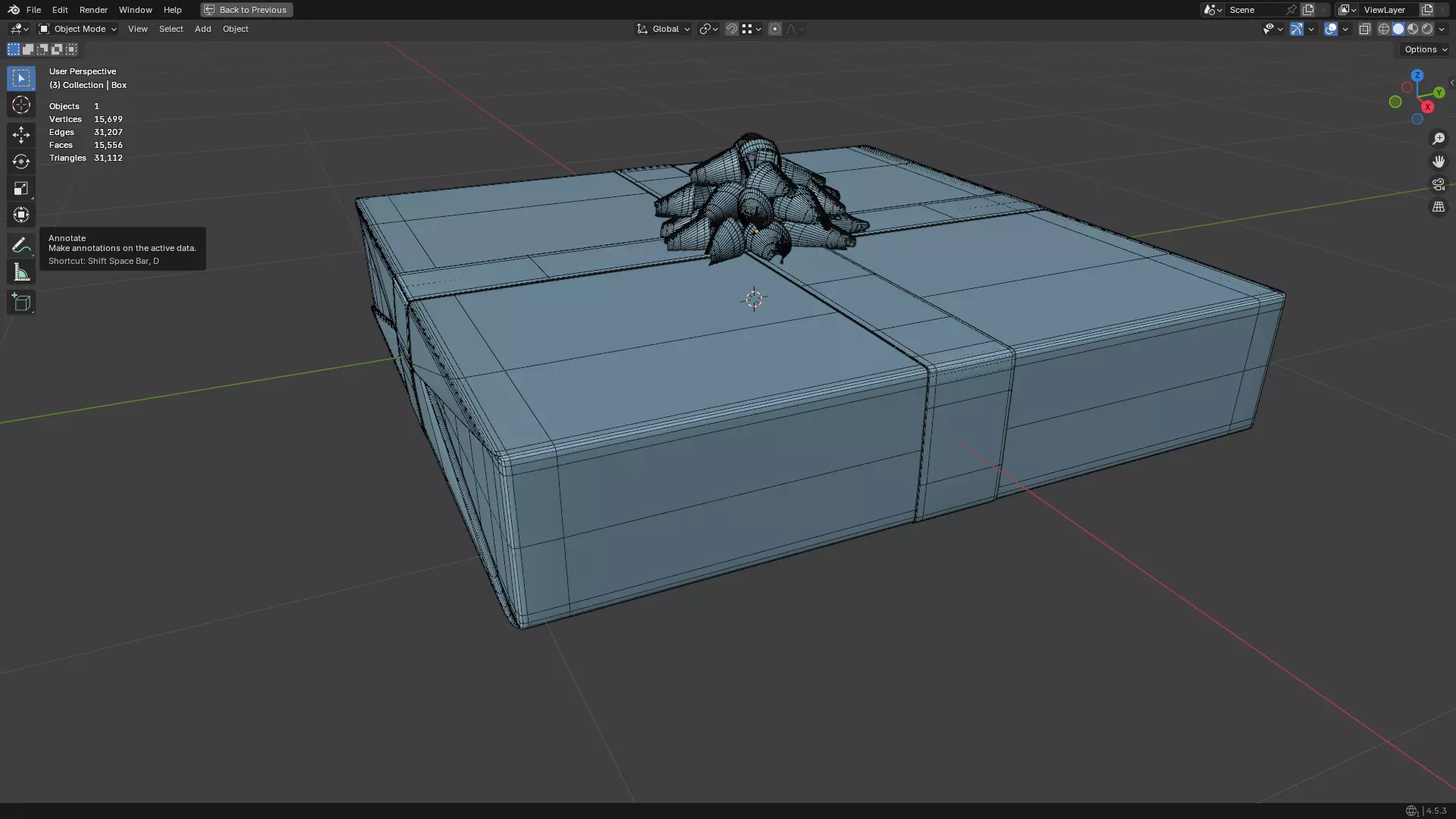This screenshot has height=819, width=1456.
Task: Open Global transform orientation dropdown
Action: (664, 29)
